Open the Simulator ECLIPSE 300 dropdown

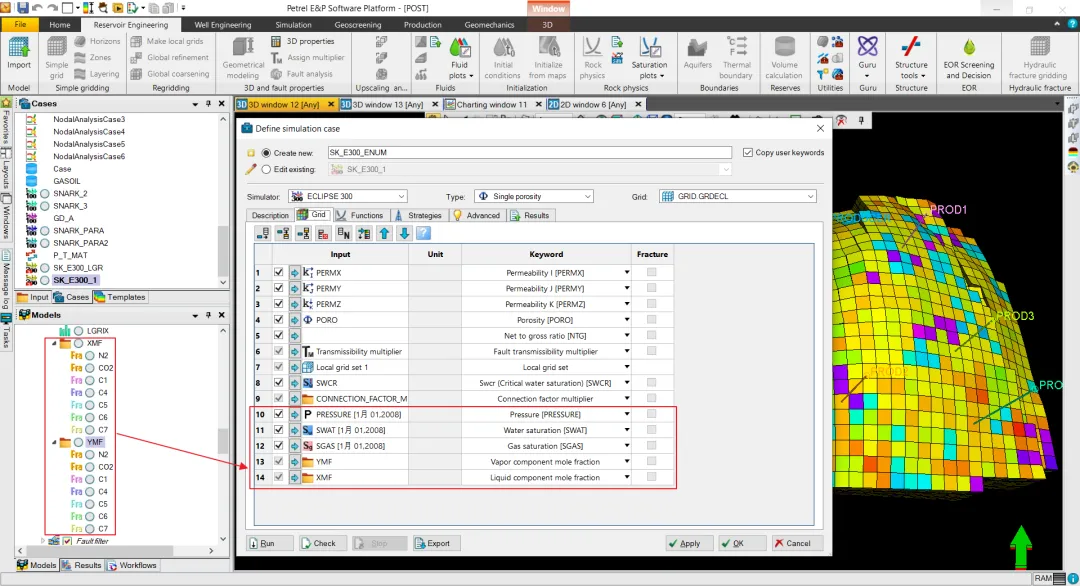click(349, 196)
